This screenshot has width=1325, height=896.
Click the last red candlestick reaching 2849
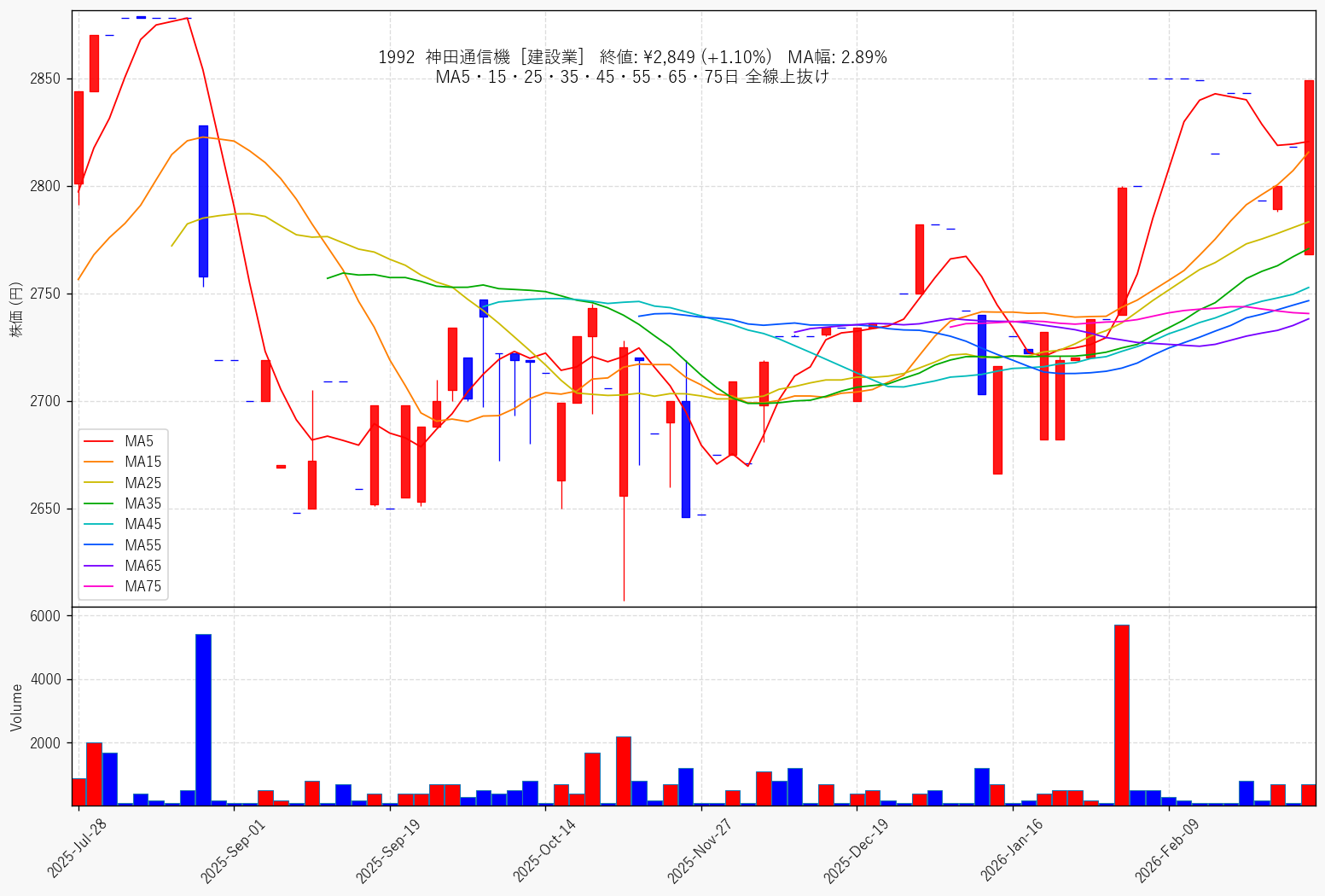coord(1309,167)
